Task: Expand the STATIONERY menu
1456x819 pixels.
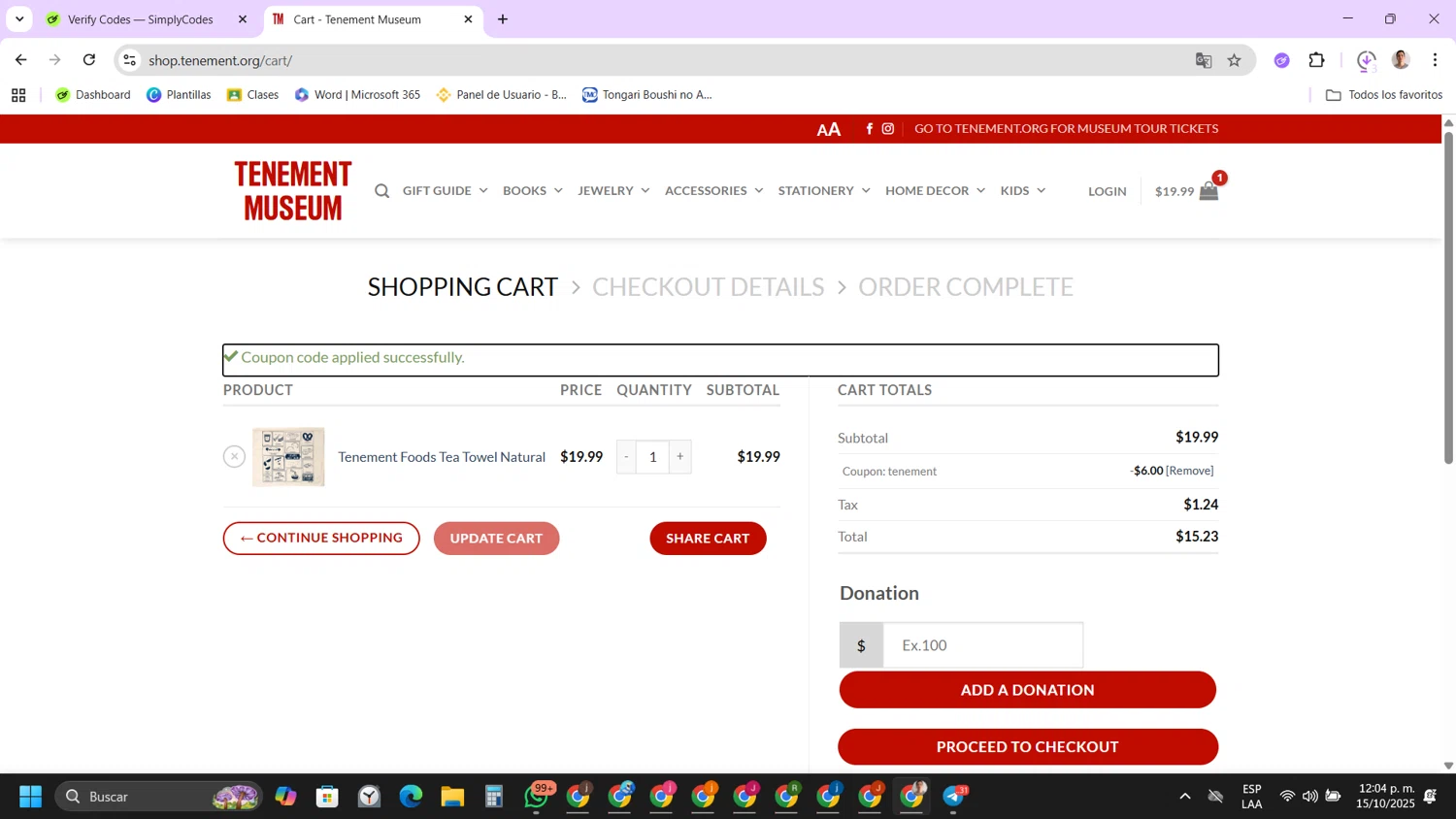Action: coord(824,191)
